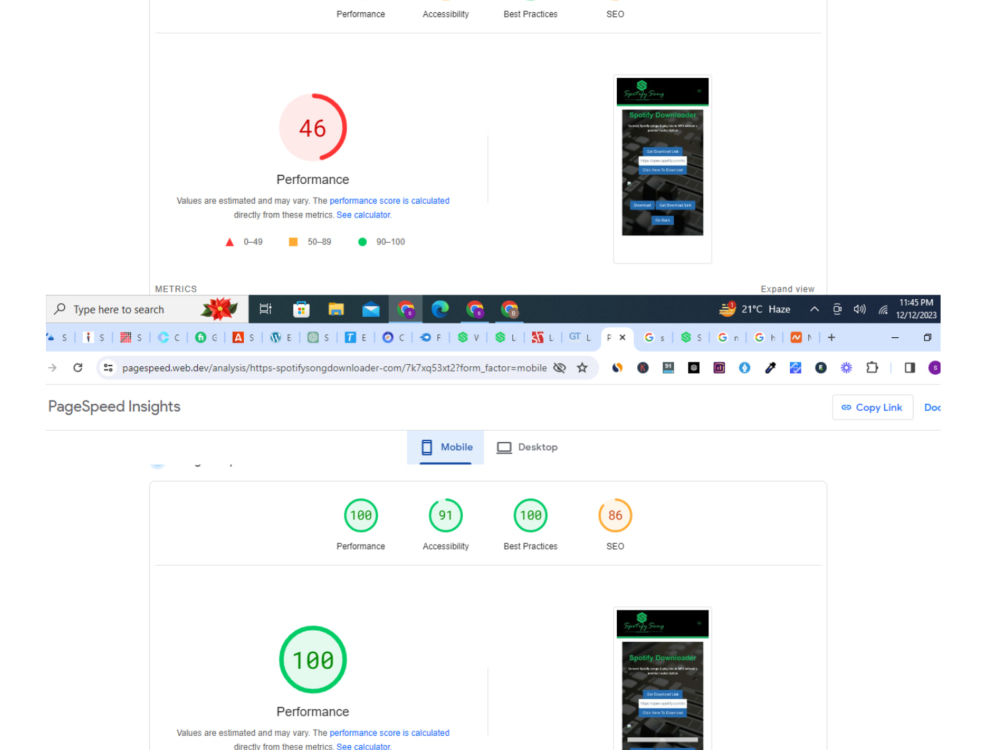Open File Explorer from the taskbar
This screenshot has height=750, width=1000.
(336, 309)
